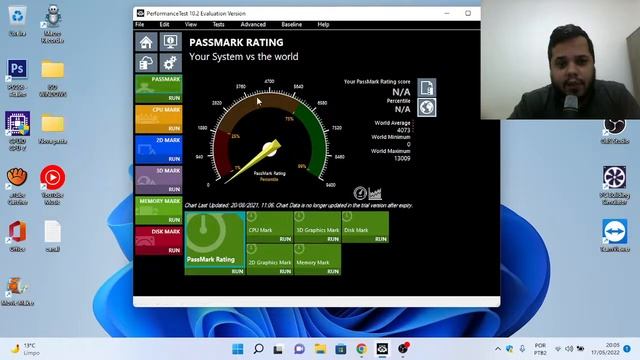This screenshot has height=360, width=640.
Task: Open the Edit menu
Action: click(x=164, y=24)
